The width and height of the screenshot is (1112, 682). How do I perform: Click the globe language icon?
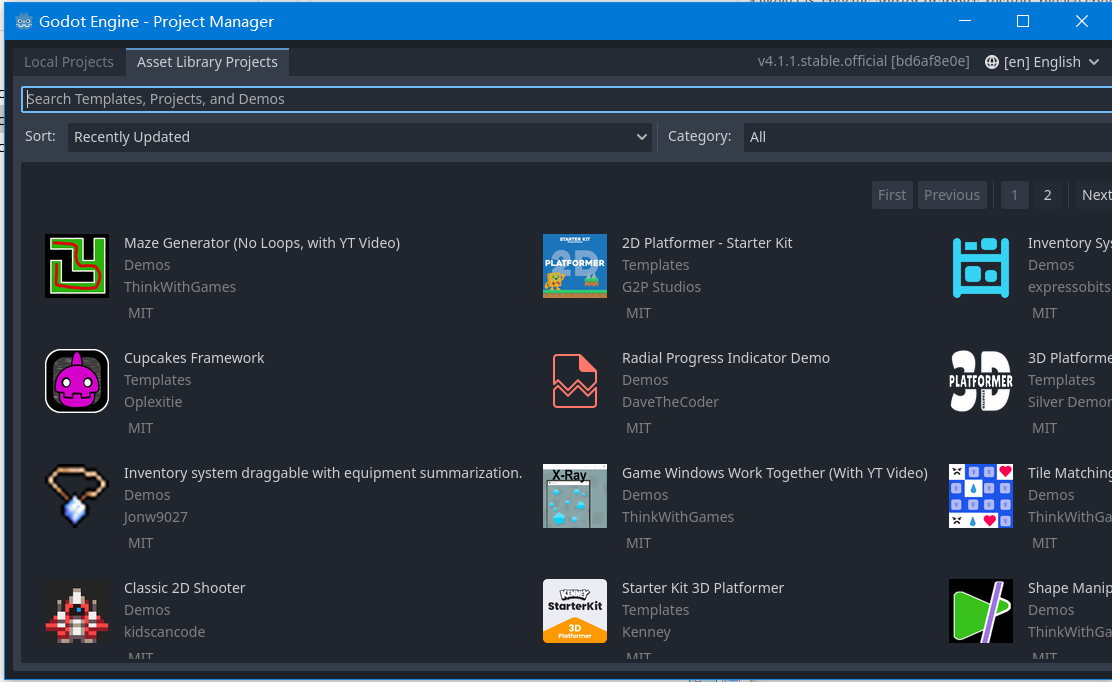click(991, 61)
